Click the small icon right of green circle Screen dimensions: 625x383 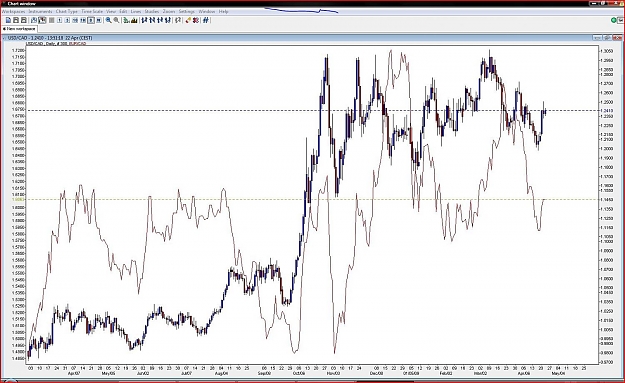coord(620,20)
